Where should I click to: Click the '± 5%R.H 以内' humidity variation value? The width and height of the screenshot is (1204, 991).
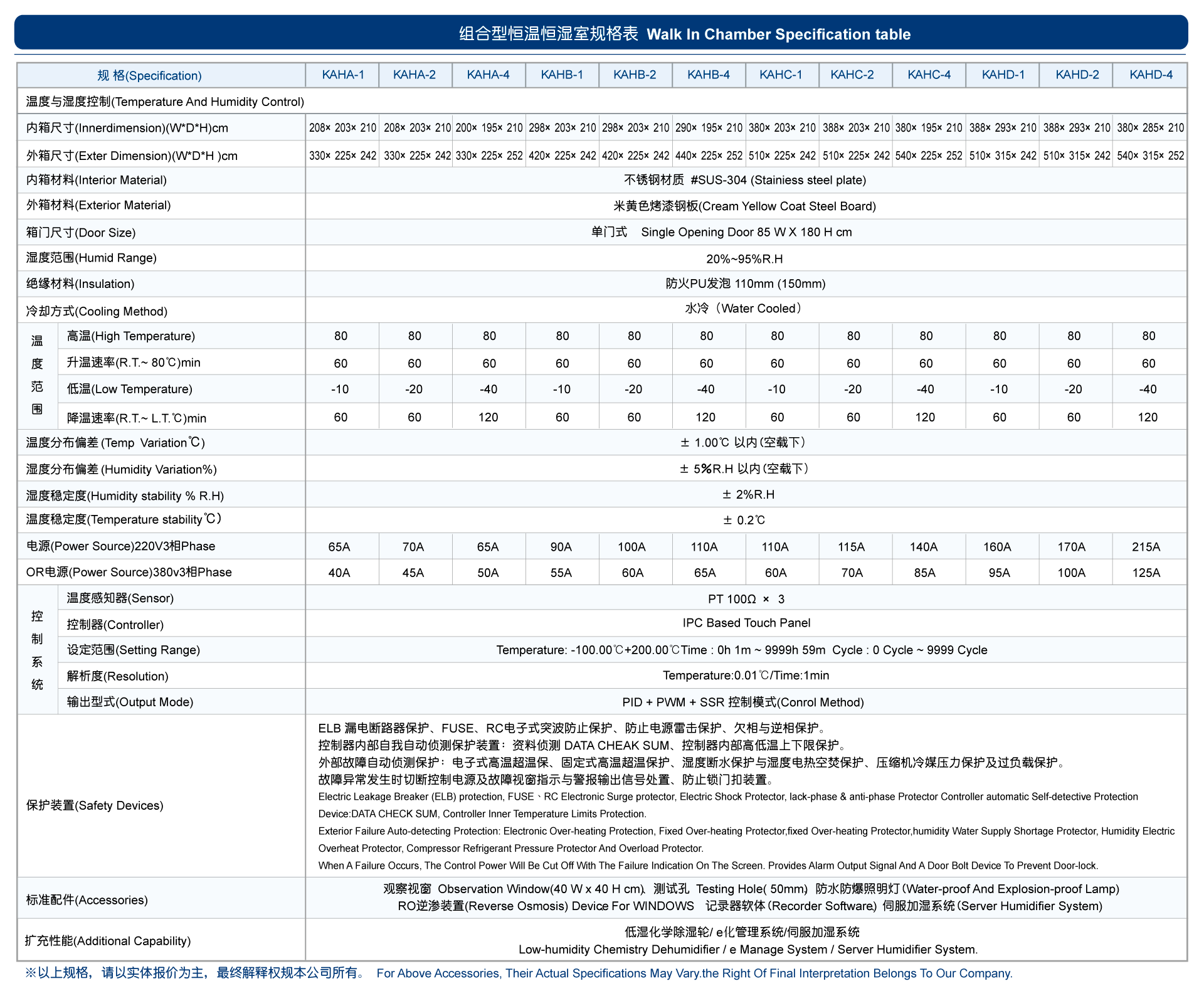(x=745, y=469)
